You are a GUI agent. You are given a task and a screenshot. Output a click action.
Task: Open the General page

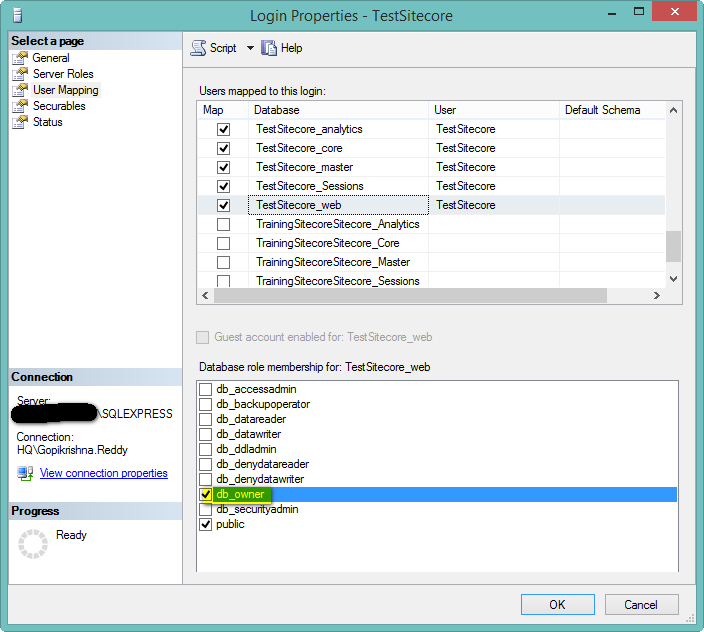coord(51,58)
